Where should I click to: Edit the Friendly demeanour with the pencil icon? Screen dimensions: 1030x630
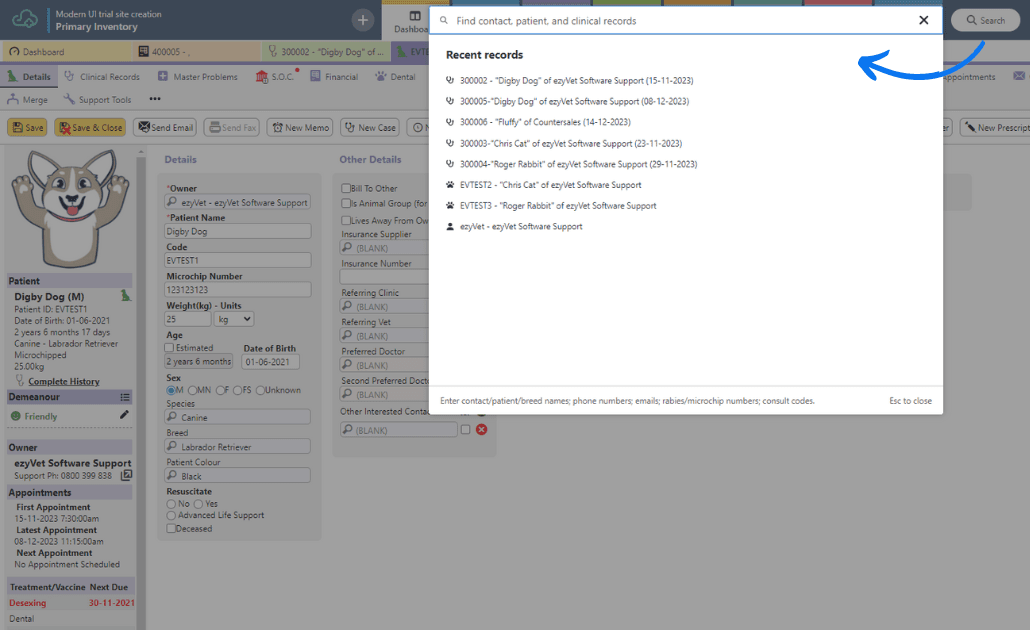tap(125, 415)
